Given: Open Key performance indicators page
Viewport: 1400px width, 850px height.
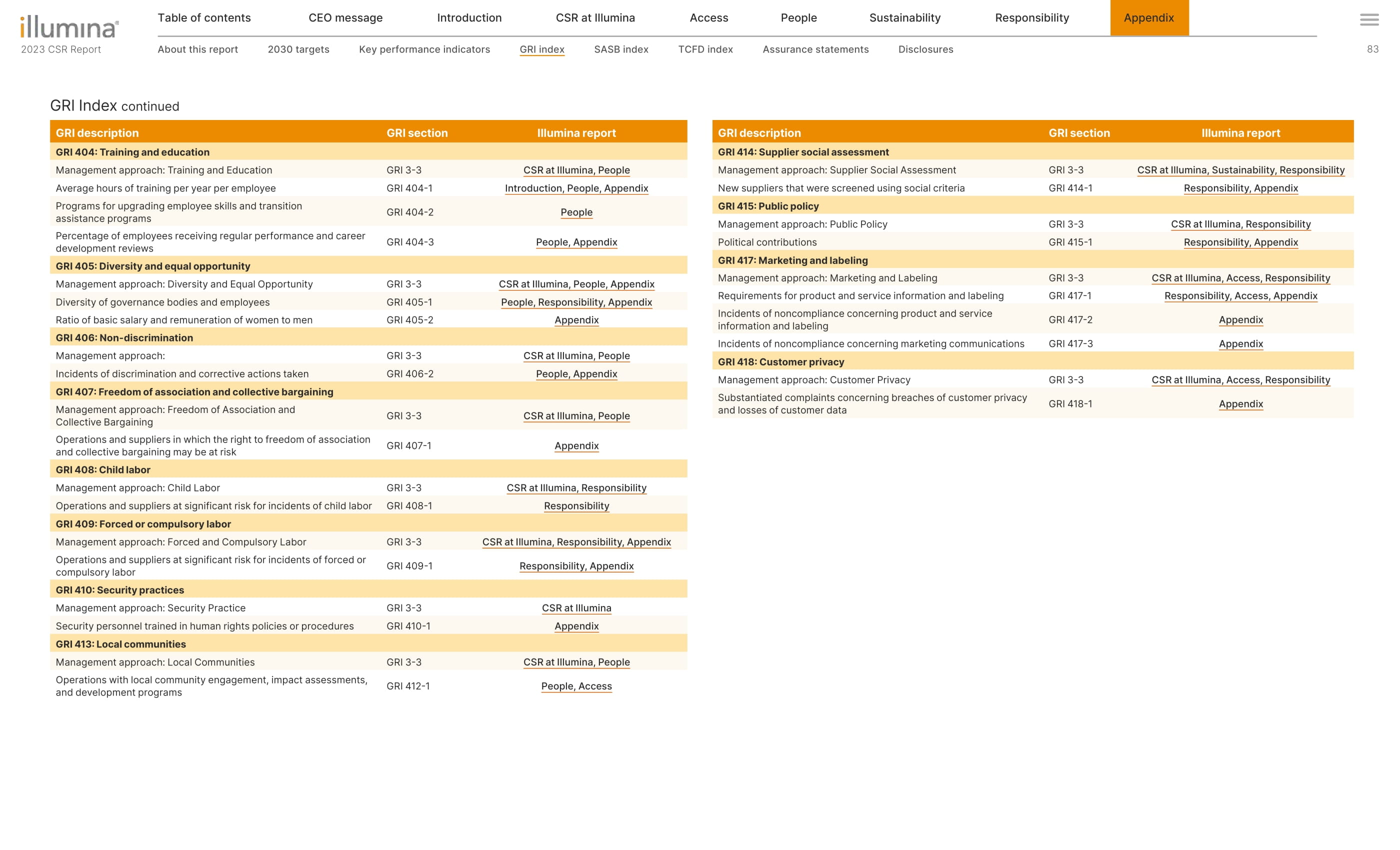Looking at the screenshot, I should pos(424,49).
